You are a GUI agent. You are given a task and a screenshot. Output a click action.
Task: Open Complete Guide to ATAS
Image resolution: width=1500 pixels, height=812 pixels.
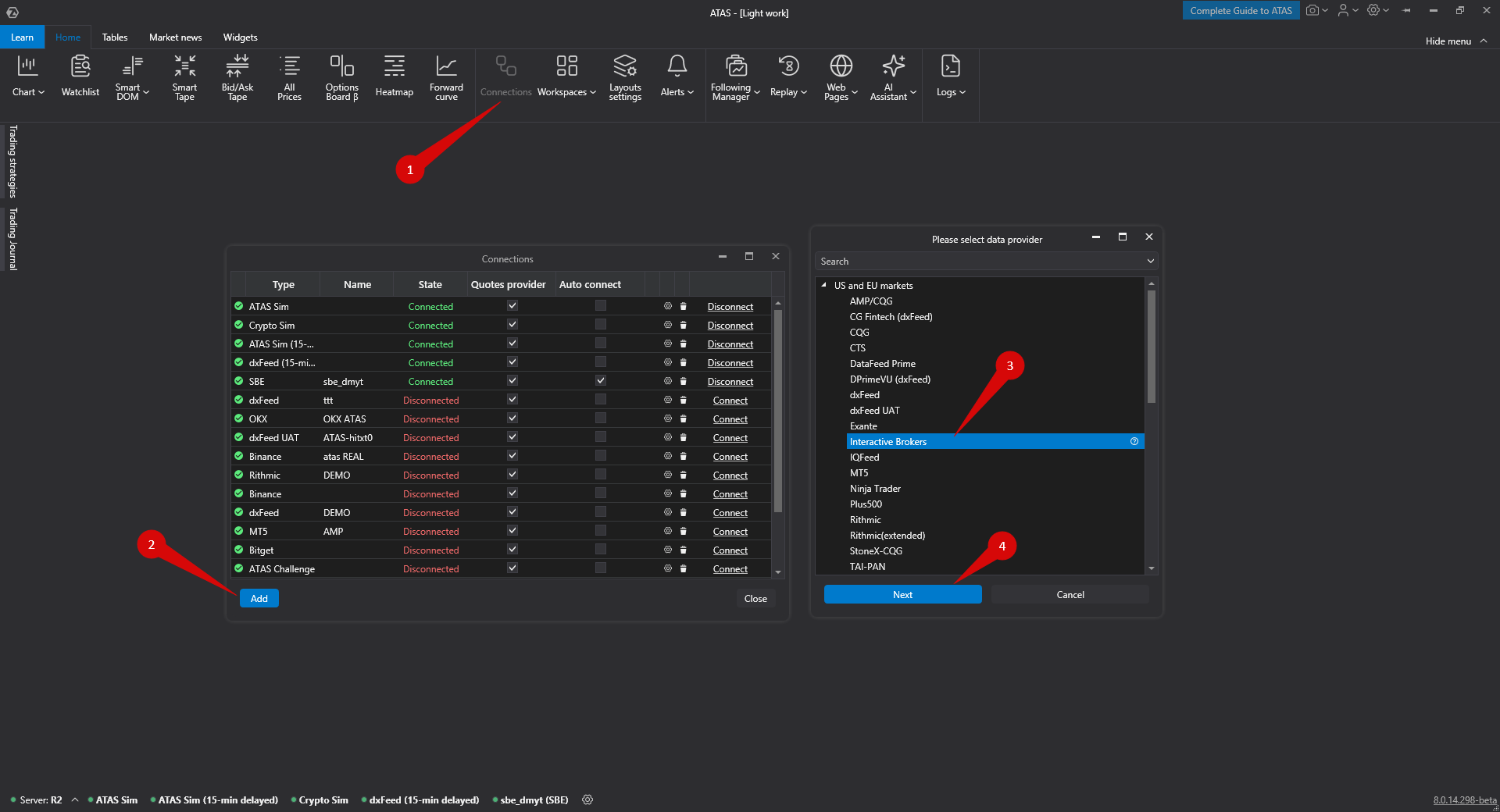click(x=1241, y=10)
